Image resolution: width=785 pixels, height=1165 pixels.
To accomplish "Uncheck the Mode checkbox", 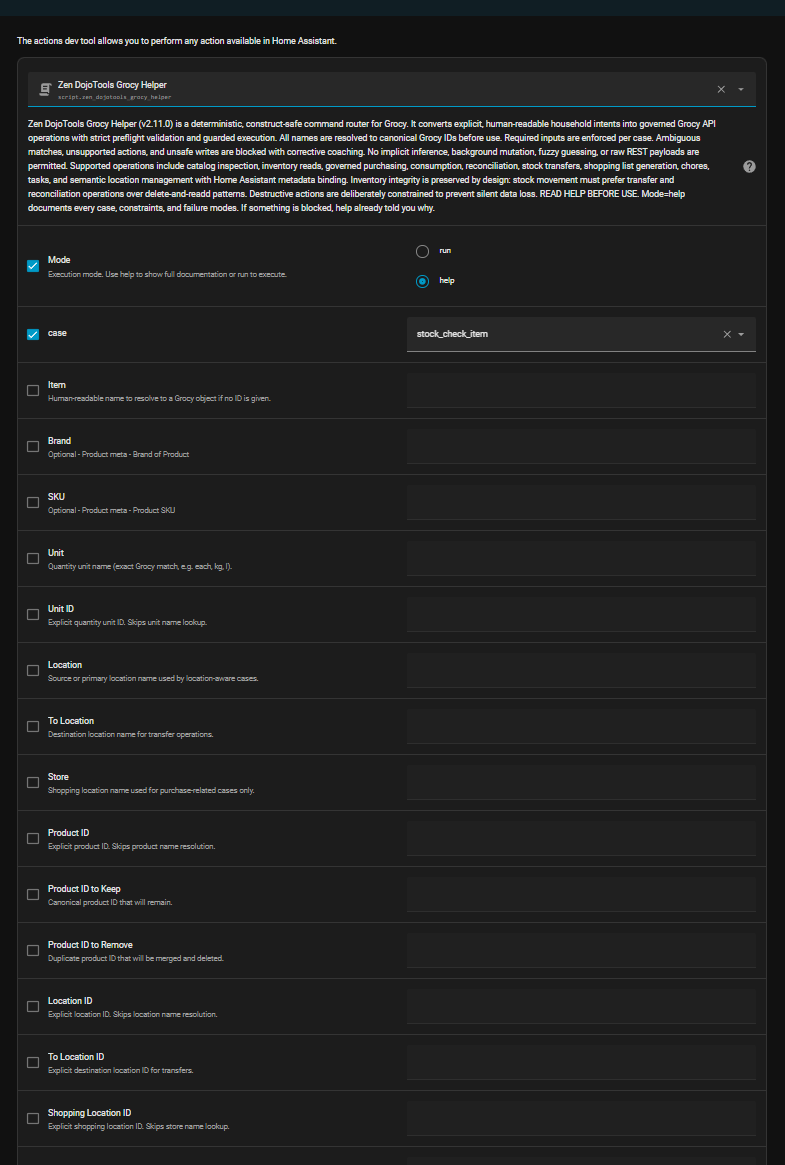I will click(33, 266).
